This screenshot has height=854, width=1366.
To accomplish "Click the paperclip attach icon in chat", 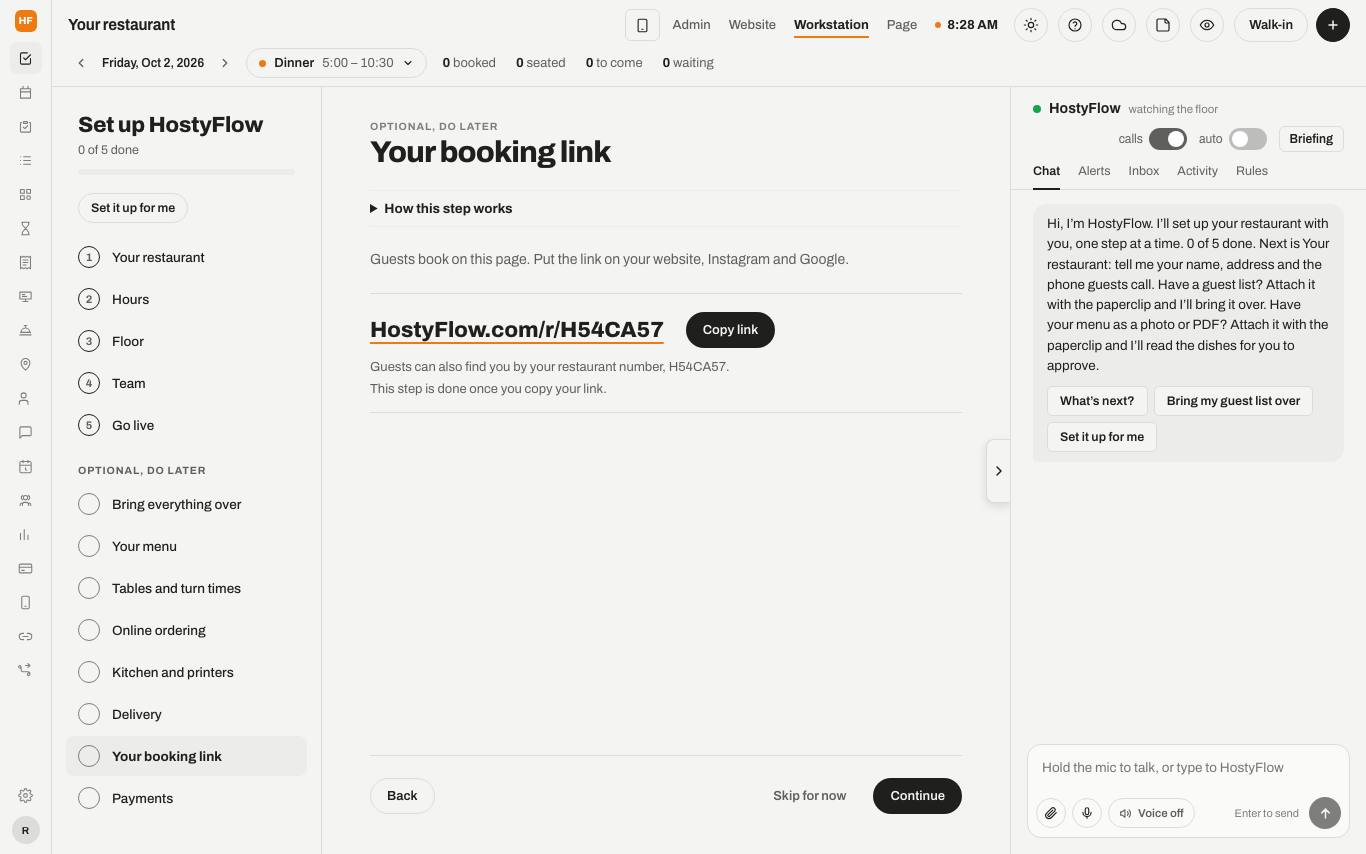I will (x=1051, y=813).
